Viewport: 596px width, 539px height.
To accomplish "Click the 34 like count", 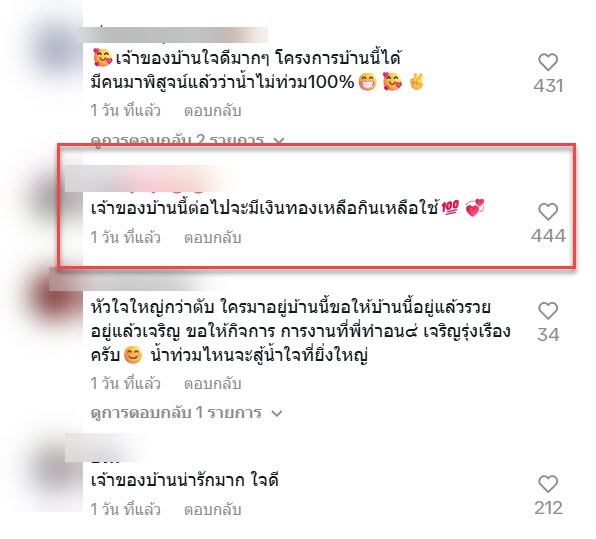I will 548,335.
